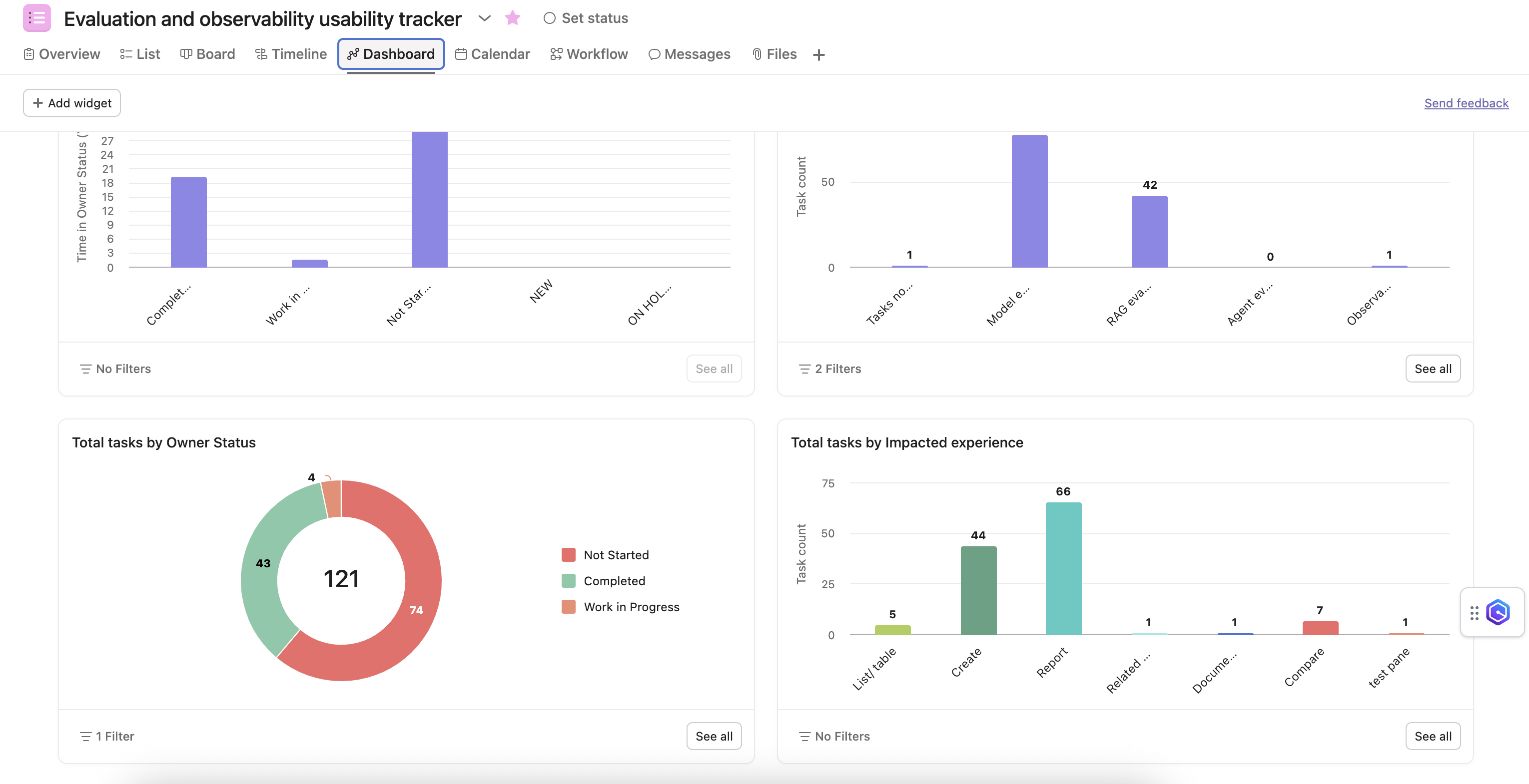Click the Set status circle
This screenshot has height=784, width=1529.
pos(550,18)
